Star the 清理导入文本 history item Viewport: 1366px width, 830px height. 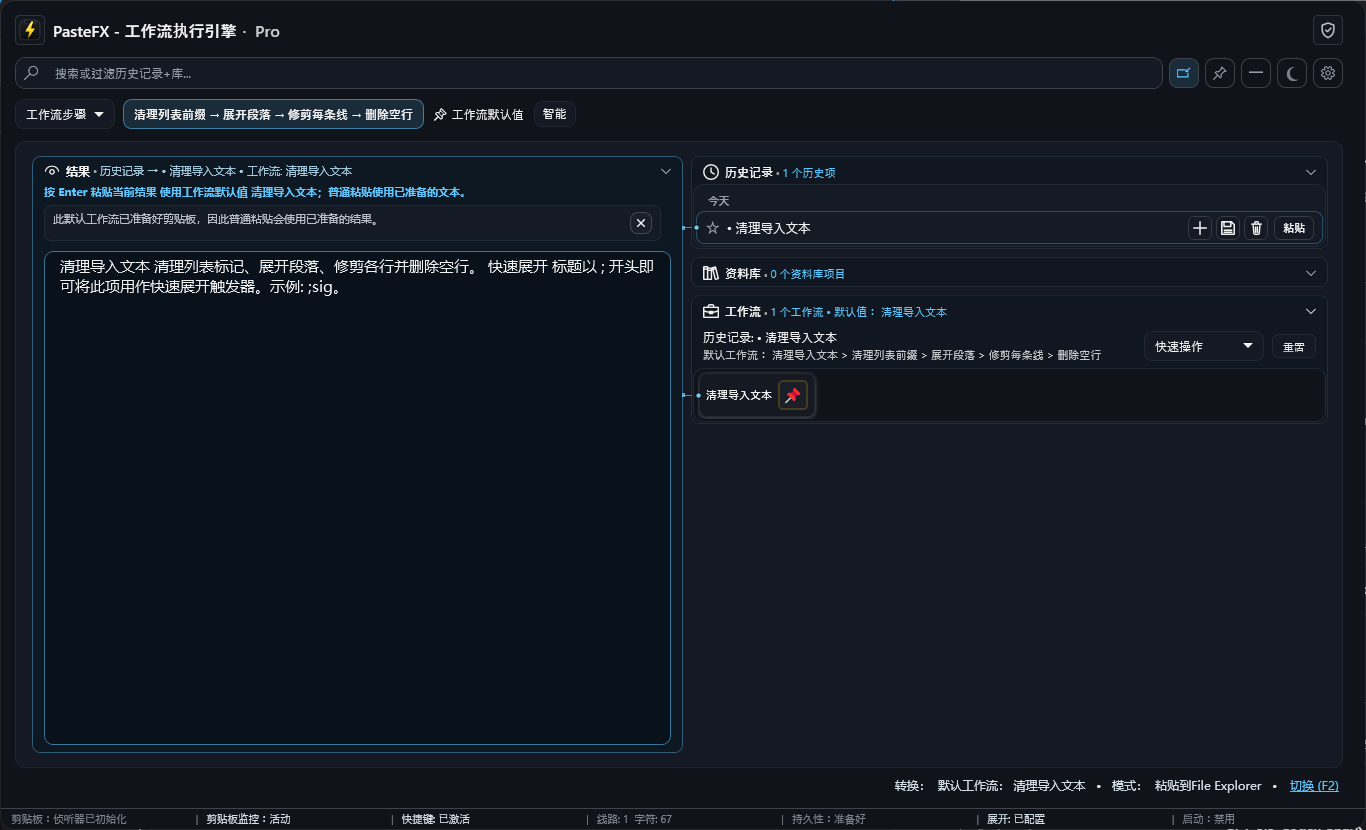point(713,228)
